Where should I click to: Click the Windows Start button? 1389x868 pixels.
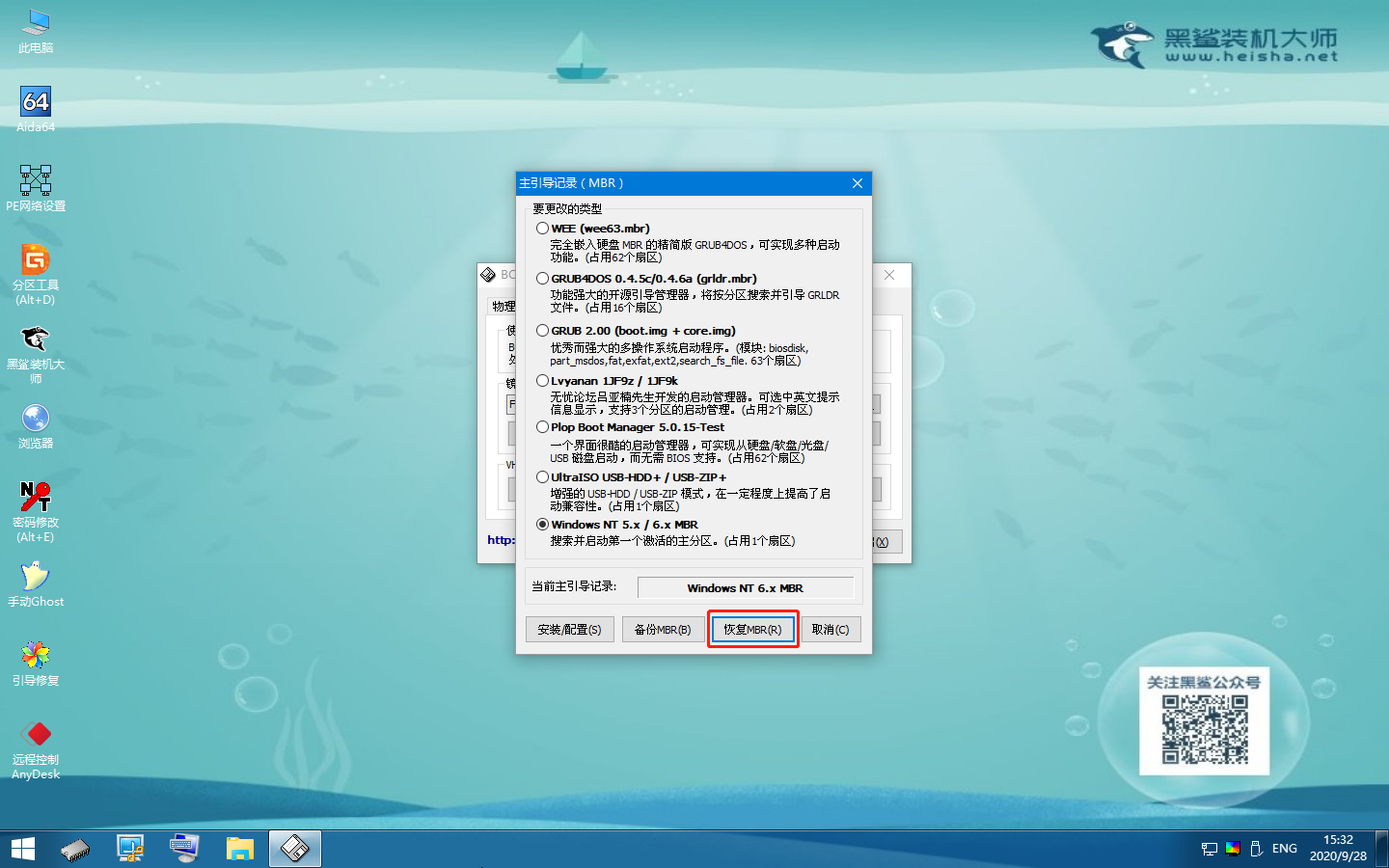pyautogui.click(x=21, y=849)
